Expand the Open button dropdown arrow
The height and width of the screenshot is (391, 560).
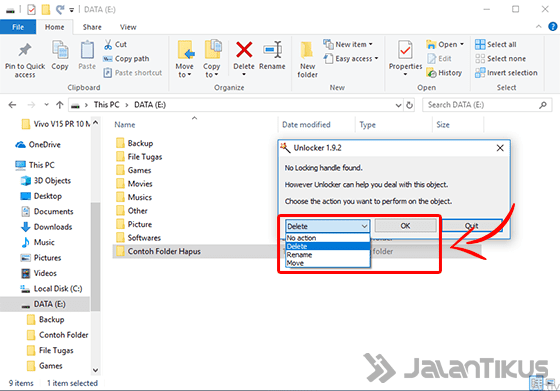pyautogui.click(x=462, y=45)
